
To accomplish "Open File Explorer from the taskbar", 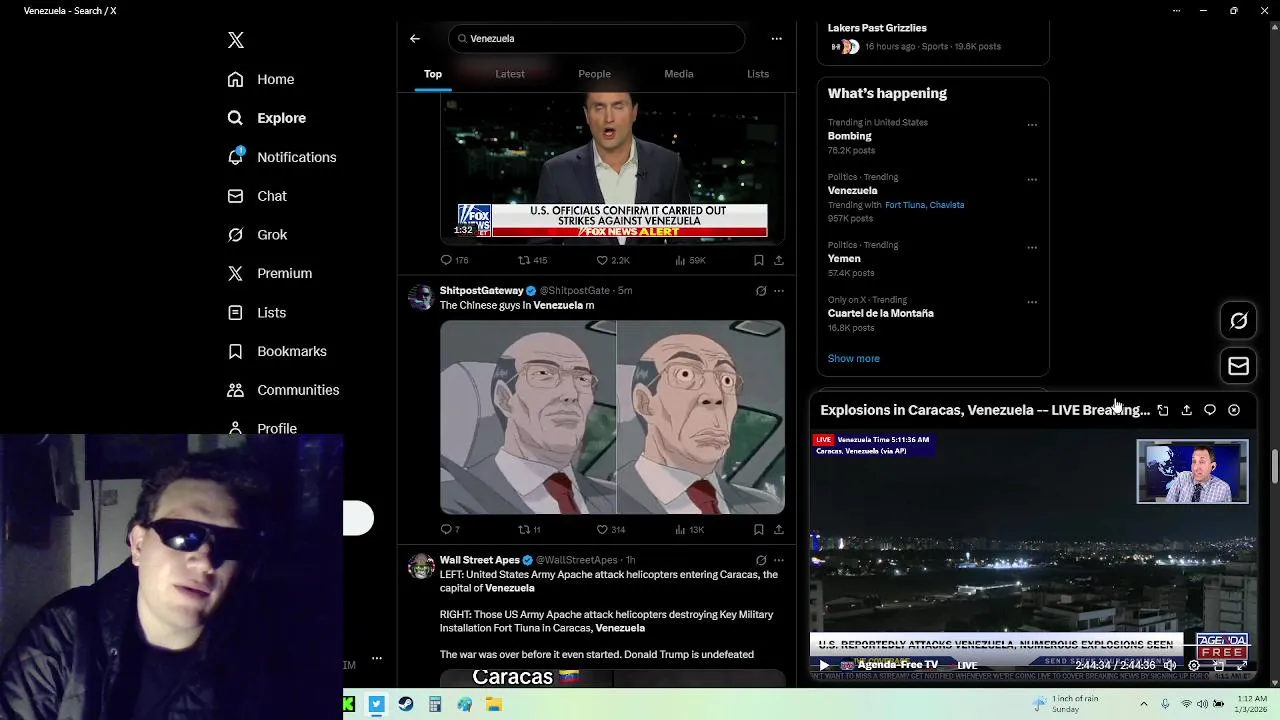I will click(494, 704).
